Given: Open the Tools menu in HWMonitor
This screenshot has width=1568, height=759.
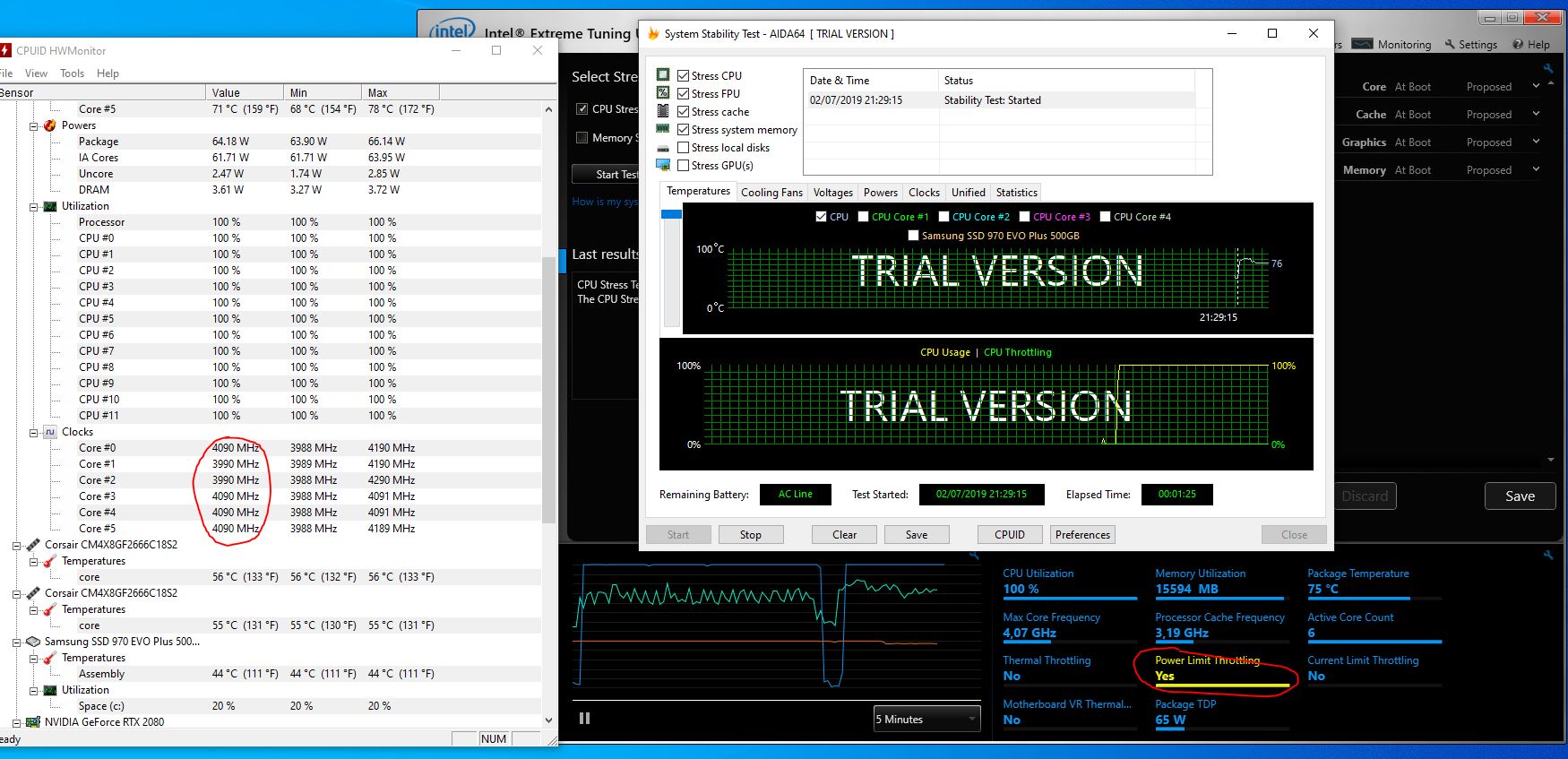Looking at the screenshot, I should tap(72, 73).
